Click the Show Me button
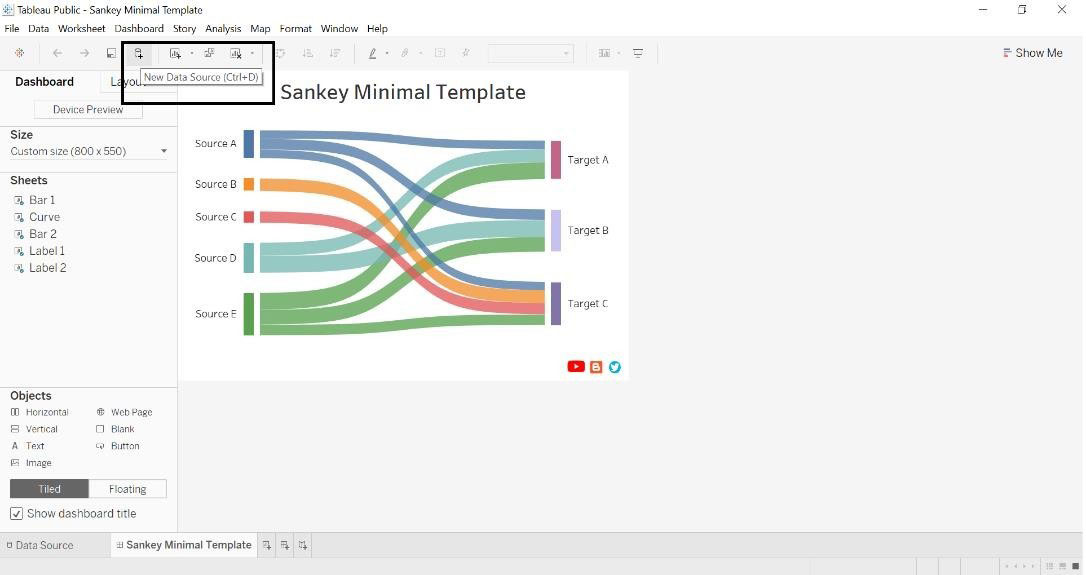 (1032, 53)
